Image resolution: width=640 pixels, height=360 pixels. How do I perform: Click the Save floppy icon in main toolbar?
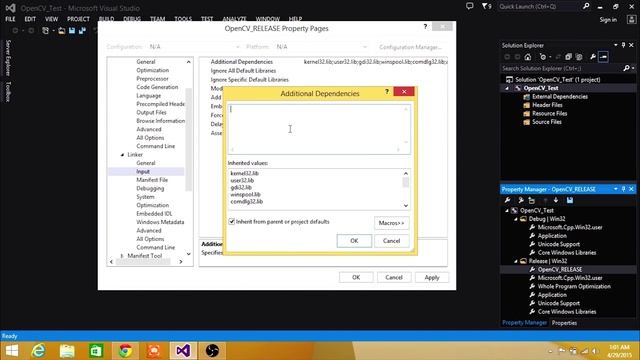point(72,31)
